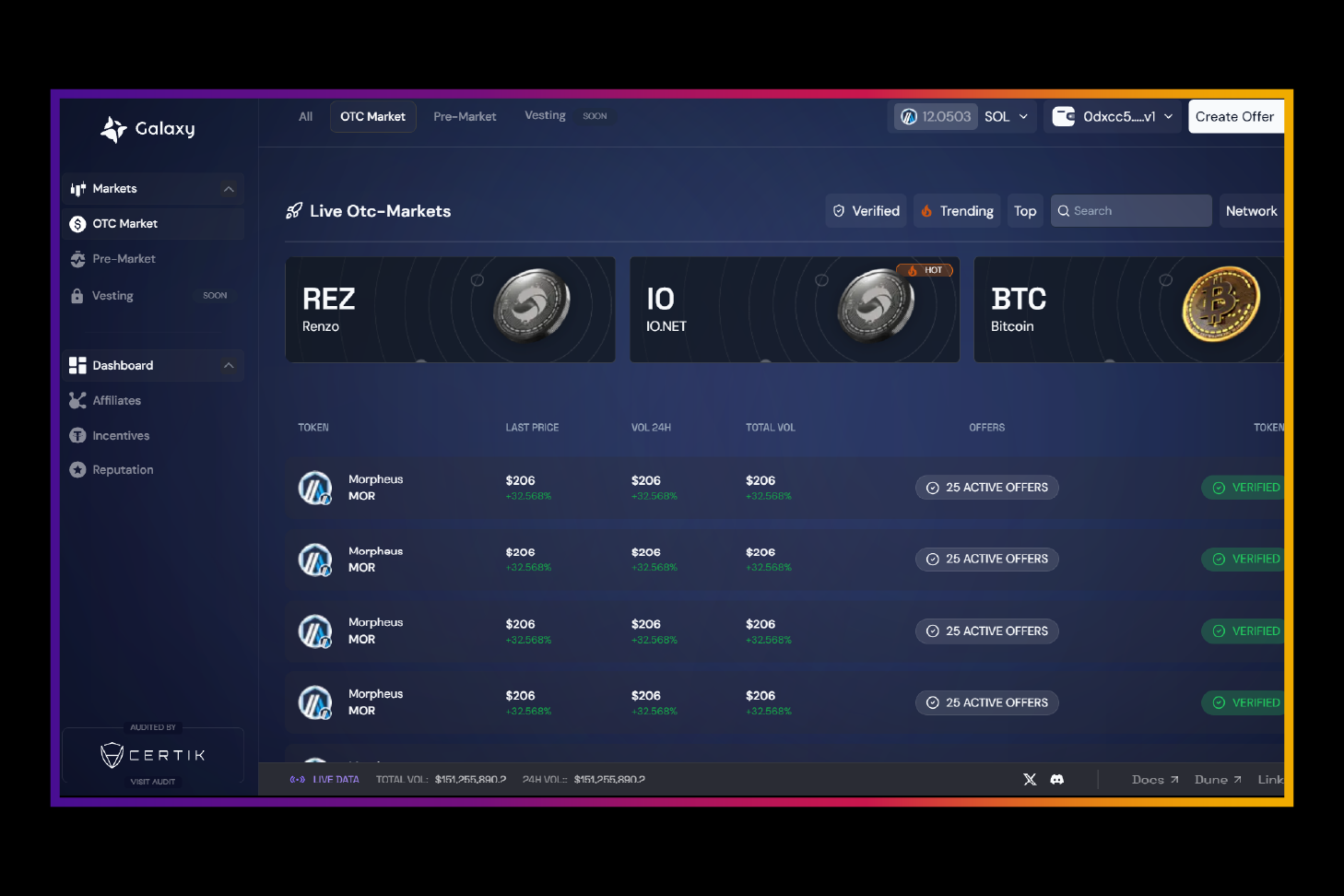The height and width of the screenshot is (896, 1344).
Task: Click the 12.0503 balance token icon
Action: [909, 117]
